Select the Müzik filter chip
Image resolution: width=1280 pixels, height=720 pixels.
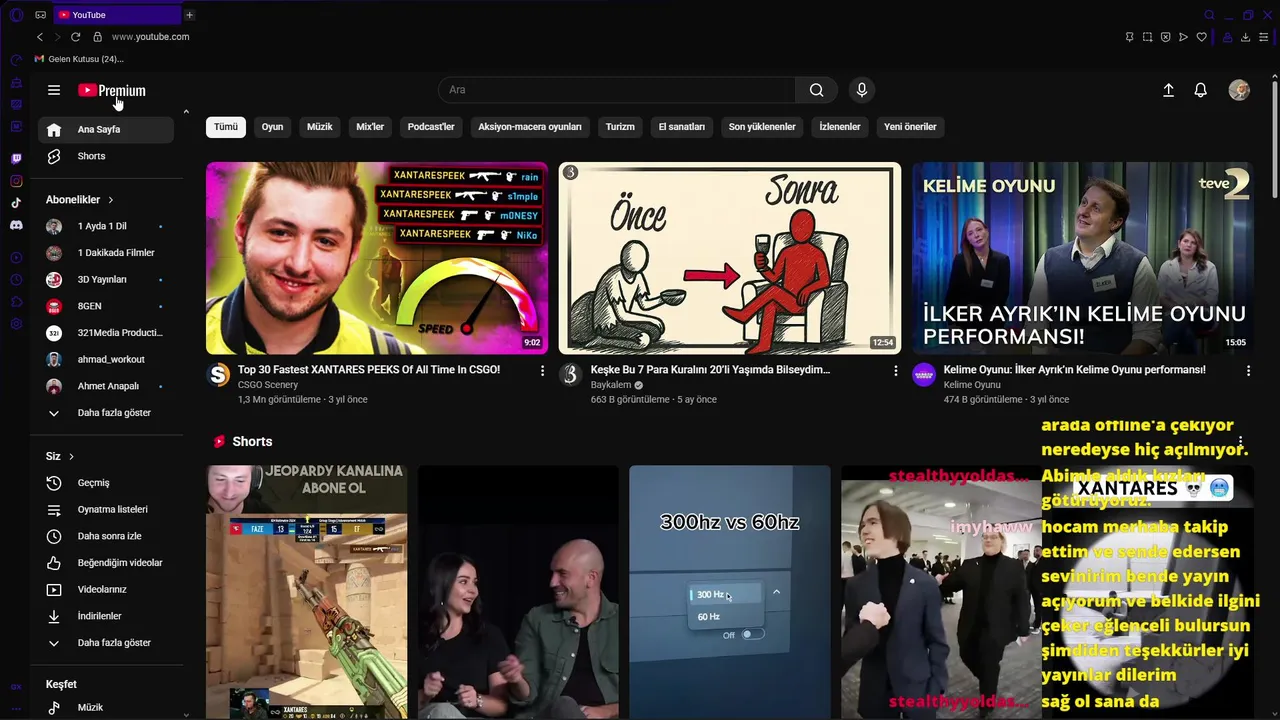(x=320, y=127)
